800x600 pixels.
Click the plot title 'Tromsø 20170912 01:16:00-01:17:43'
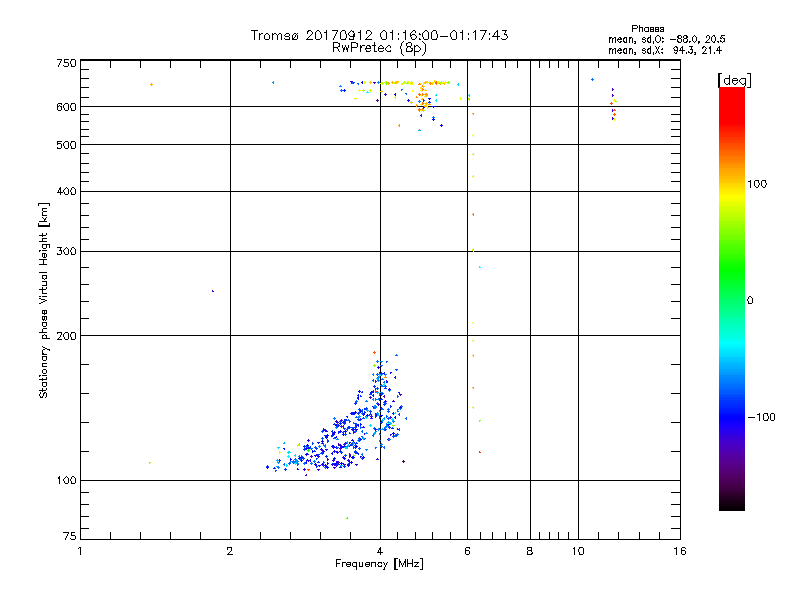point(379,35)
